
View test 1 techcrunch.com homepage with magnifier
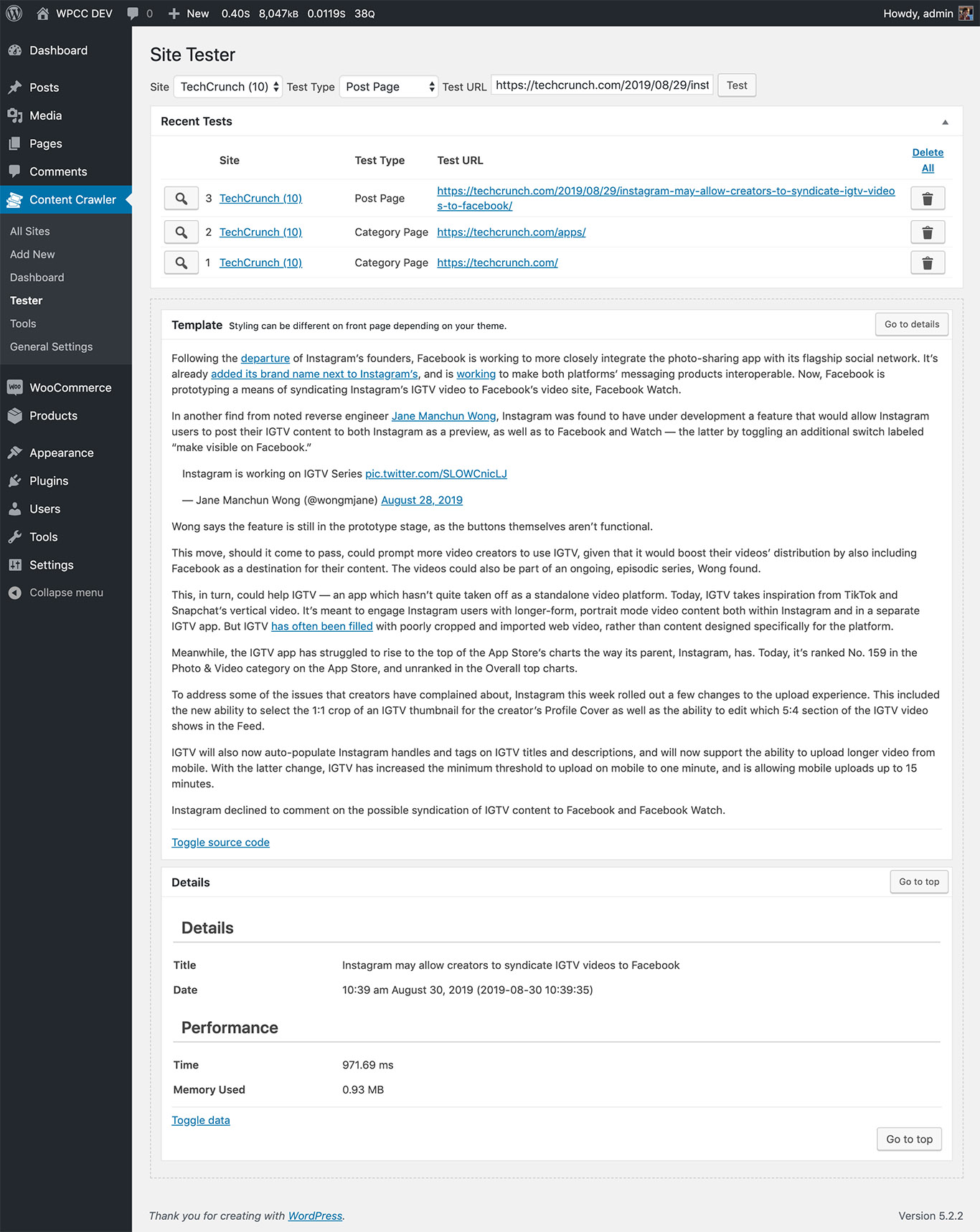click(182, 262)
